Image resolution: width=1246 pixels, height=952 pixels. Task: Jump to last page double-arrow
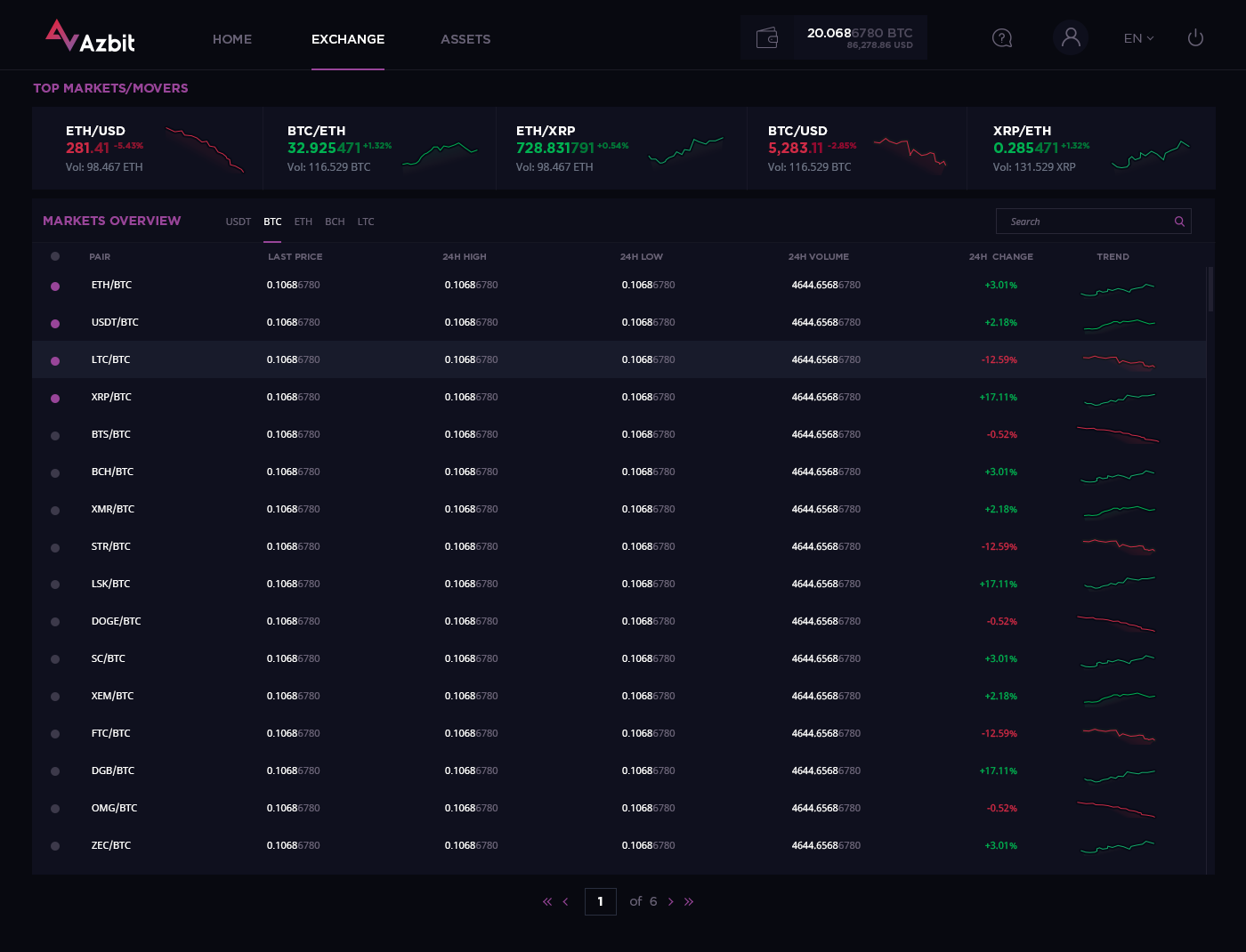689,902
